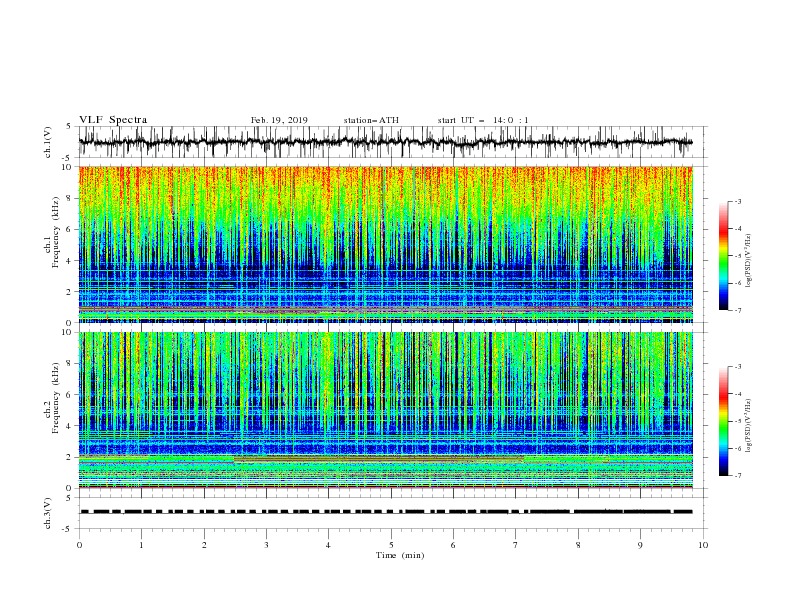Click the "start UT = 14:0 :1" text
This screenshot has height=612, width=792.
pyautogui.click(x=483, y=120)
